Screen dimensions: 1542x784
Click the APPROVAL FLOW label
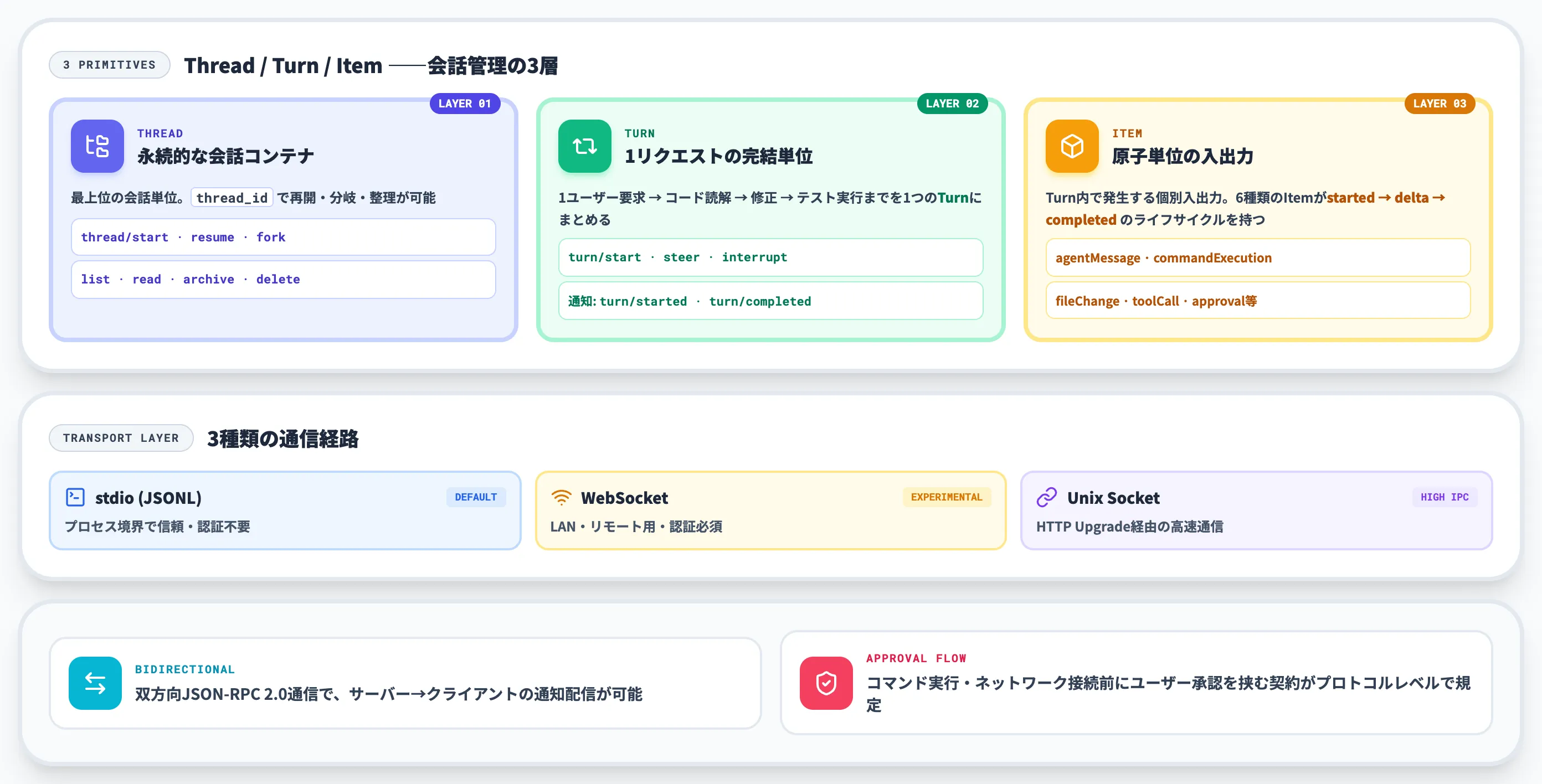point(916,658)
